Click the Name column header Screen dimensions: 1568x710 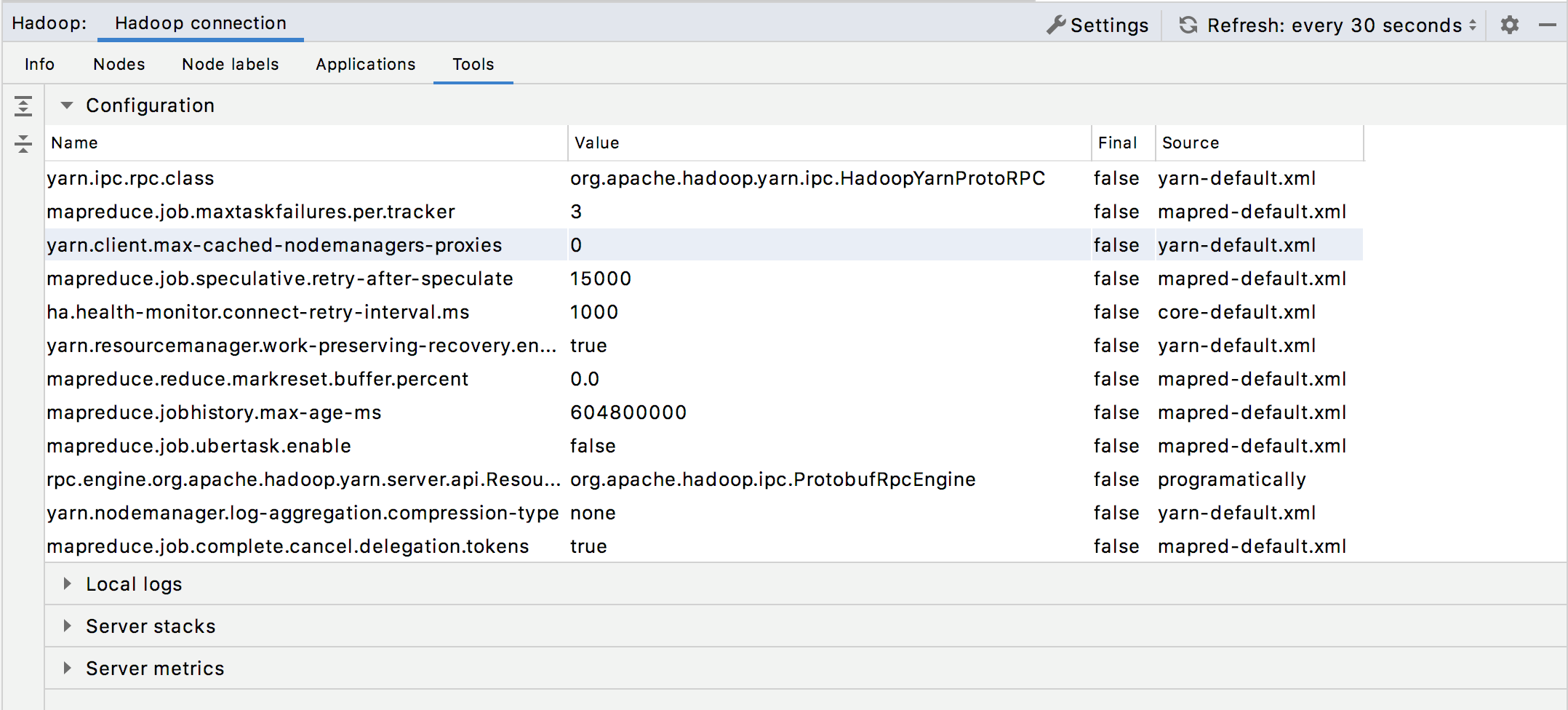coord(74,143)
